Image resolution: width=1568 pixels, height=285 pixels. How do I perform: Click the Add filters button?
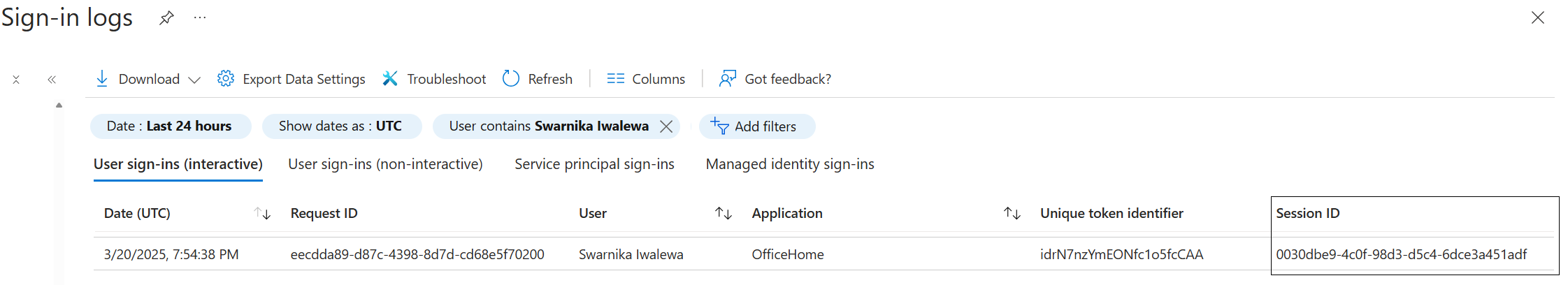[x=756, y=126]
